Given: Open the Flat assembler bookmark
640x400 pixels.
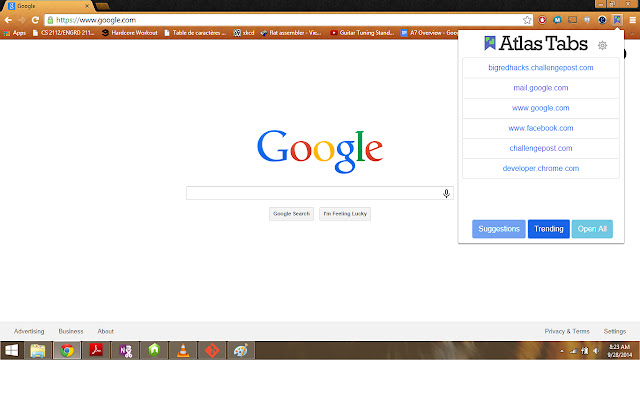Looking at the screenshot, I should point(291,33).
